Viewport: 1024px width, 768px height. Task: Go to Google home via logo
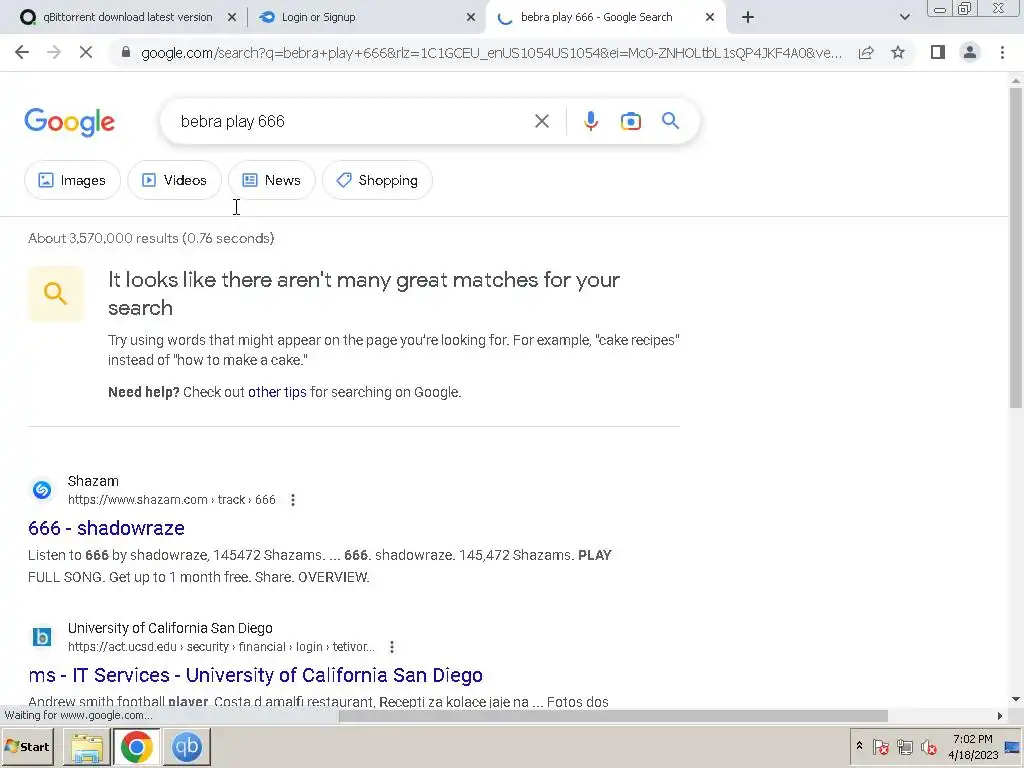(70, 122)
